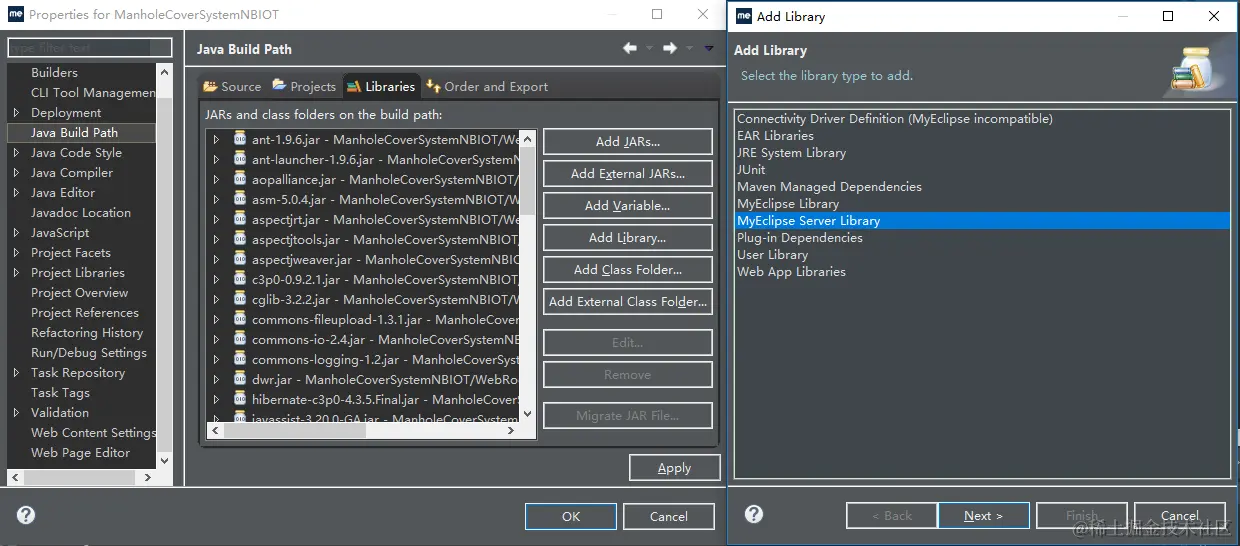Screen dimensions: 1240x546
Task: Switch to the Source tab
Action: tap(232, 86)
